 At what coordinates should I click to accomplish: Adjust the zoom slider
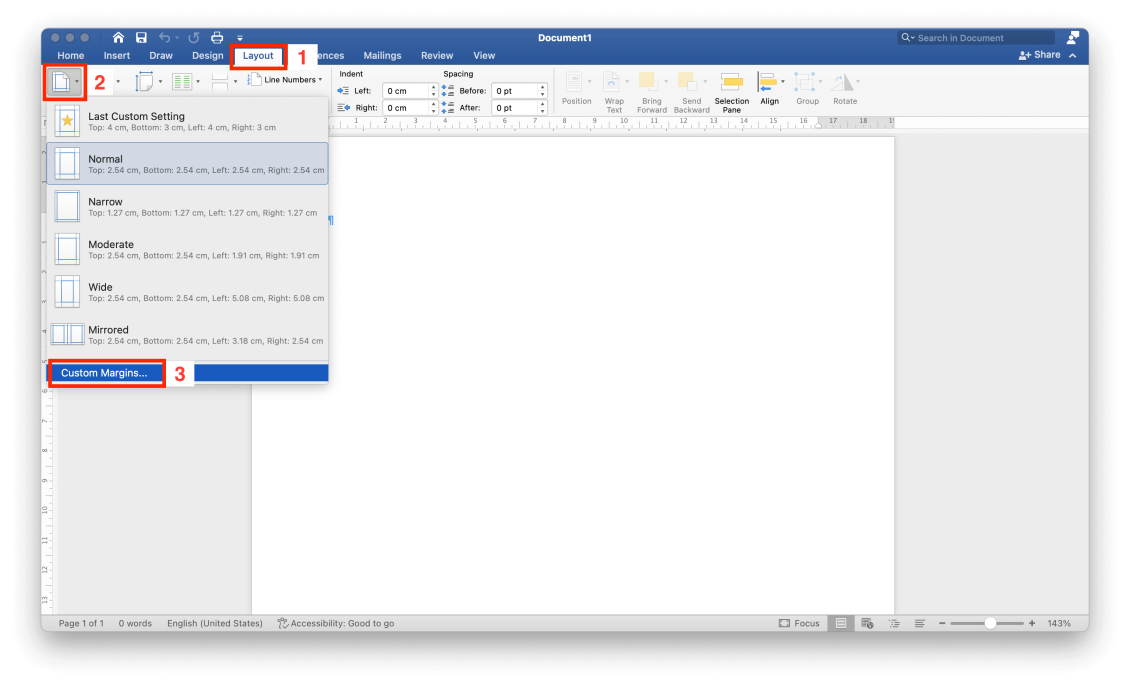click(x=991, y=622)
